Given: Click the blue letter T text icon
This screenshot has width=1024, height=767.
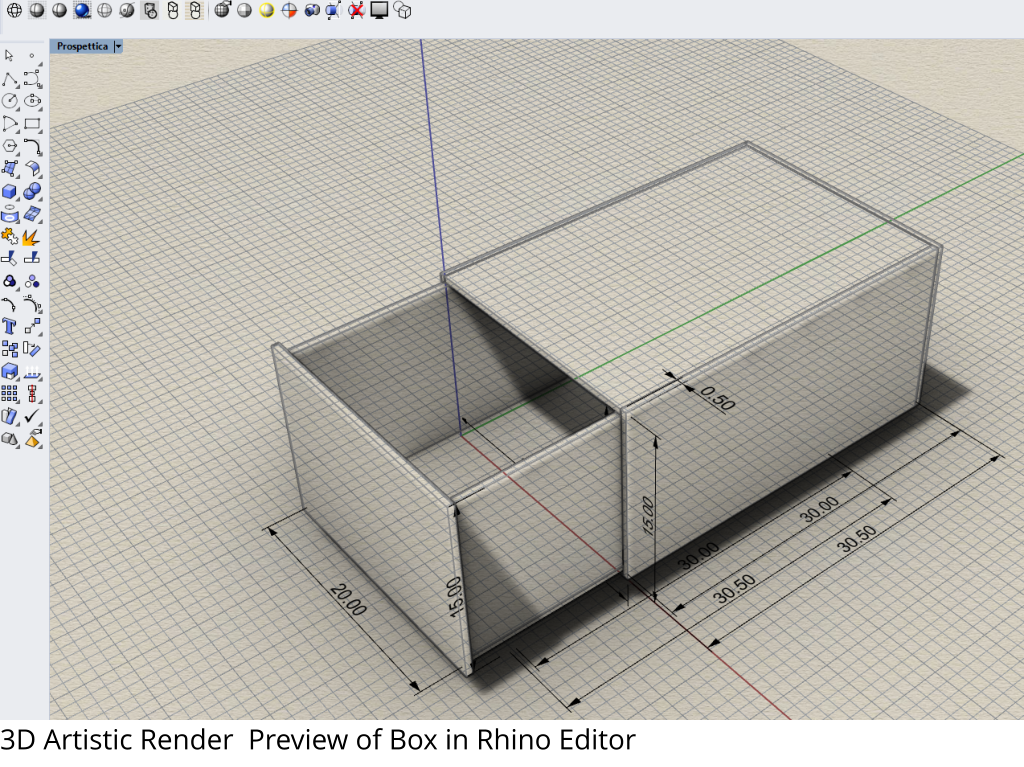Looking at the screenshot, I should coord(9,326).
